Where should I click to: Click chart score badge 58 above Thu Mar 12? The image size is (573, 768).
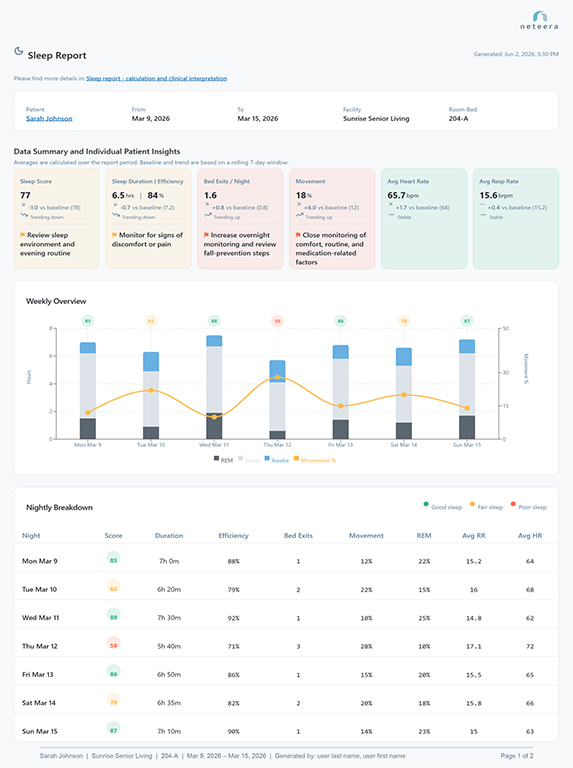277,321
